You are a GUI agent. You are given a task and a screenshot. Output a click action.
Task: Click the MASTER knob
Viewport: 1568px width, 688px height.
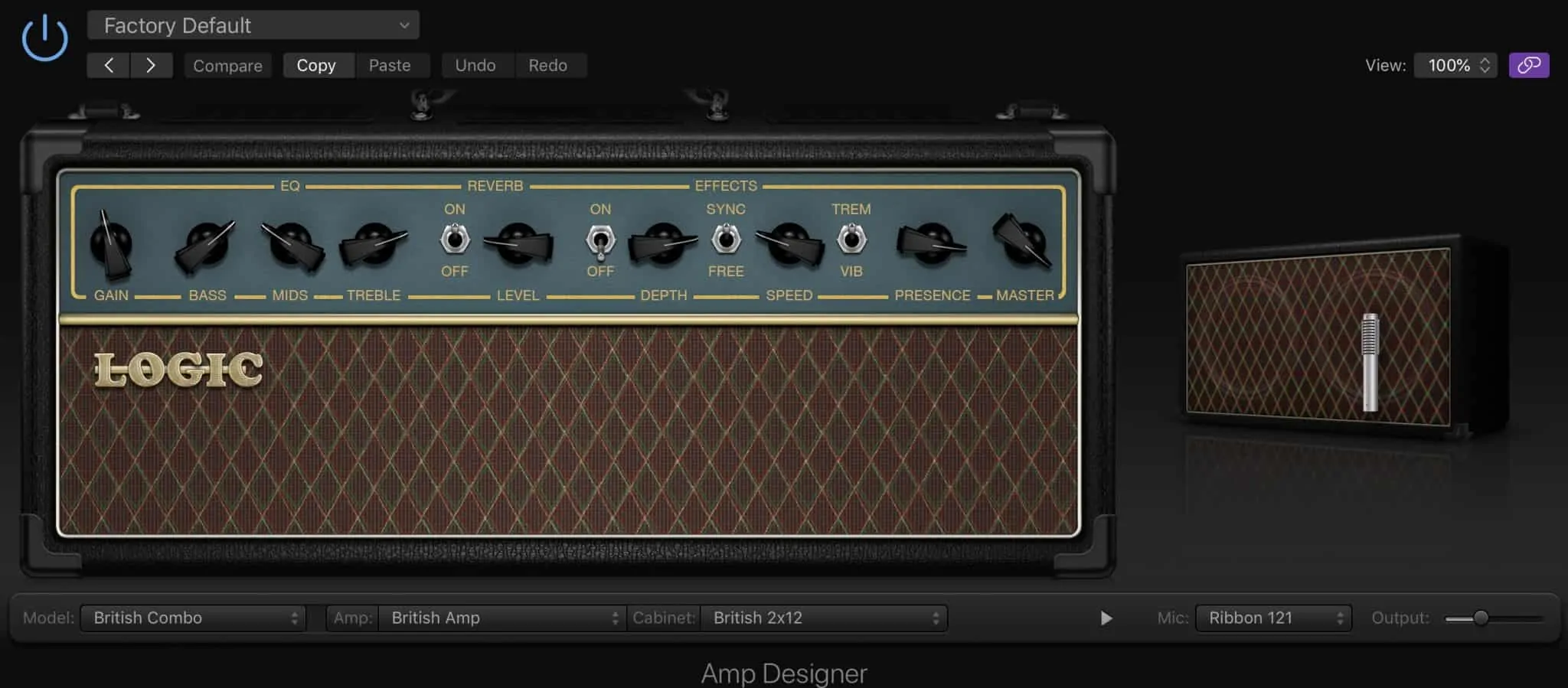point(1022,242)
